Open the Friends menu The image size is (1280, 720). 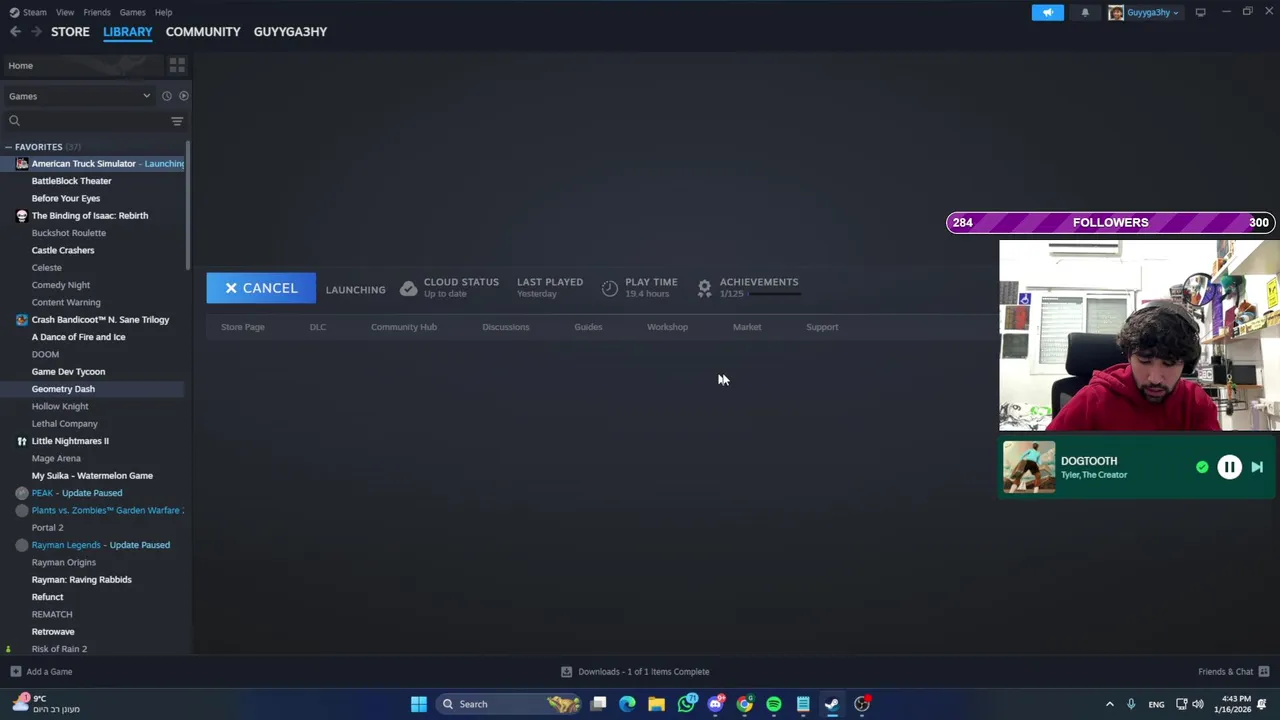point(97,12)
